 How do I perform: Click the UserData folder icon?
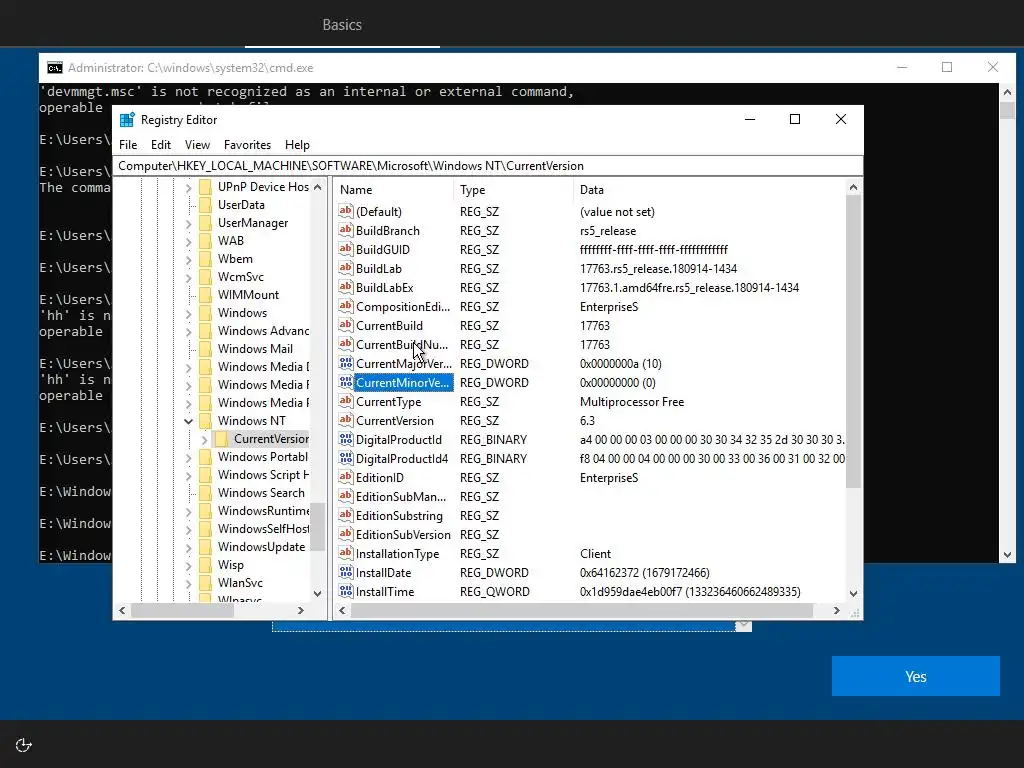(x=205, y=205)
